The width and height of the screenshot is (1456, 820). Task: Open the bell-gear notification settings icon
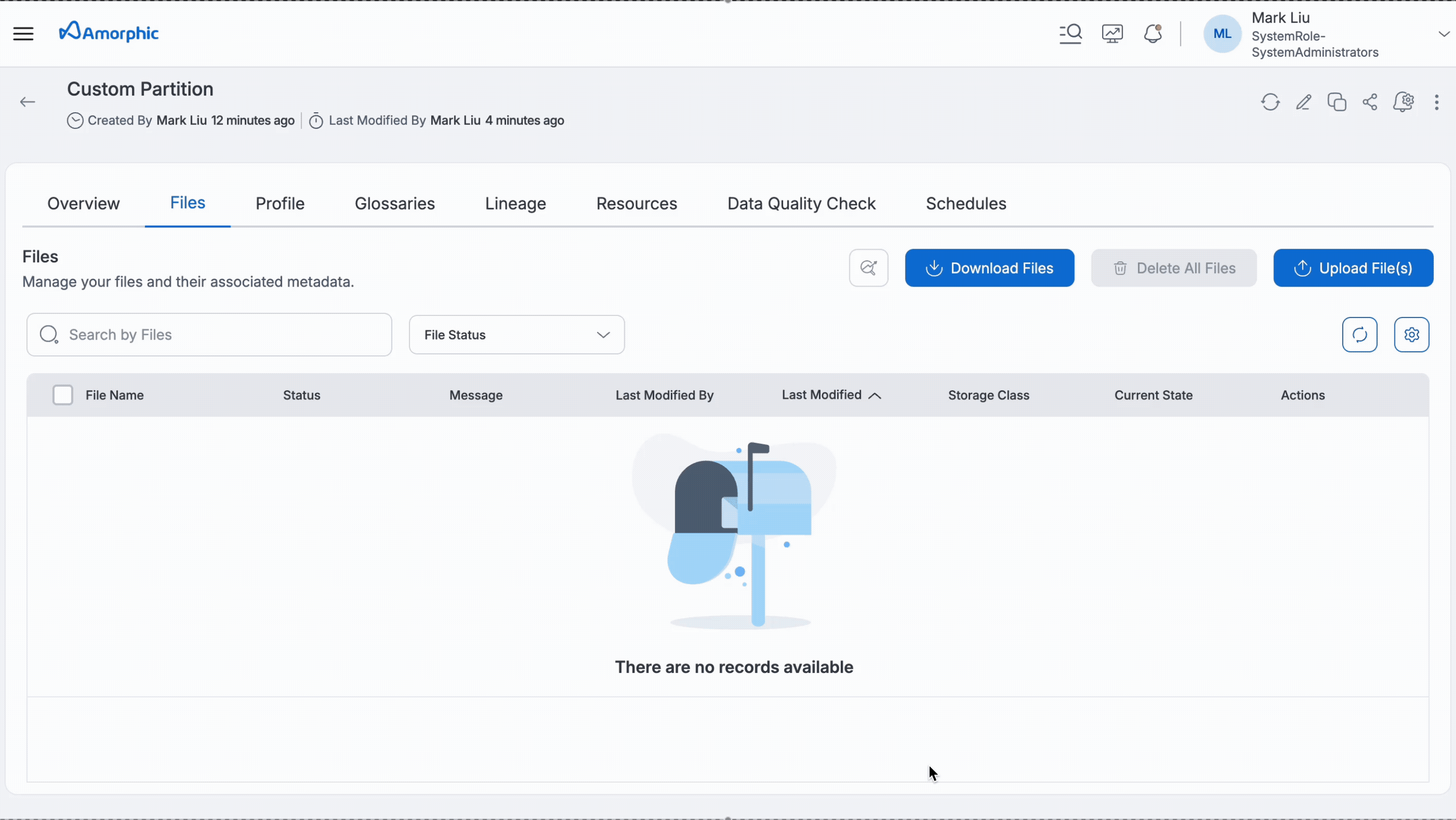[1403, 102]
